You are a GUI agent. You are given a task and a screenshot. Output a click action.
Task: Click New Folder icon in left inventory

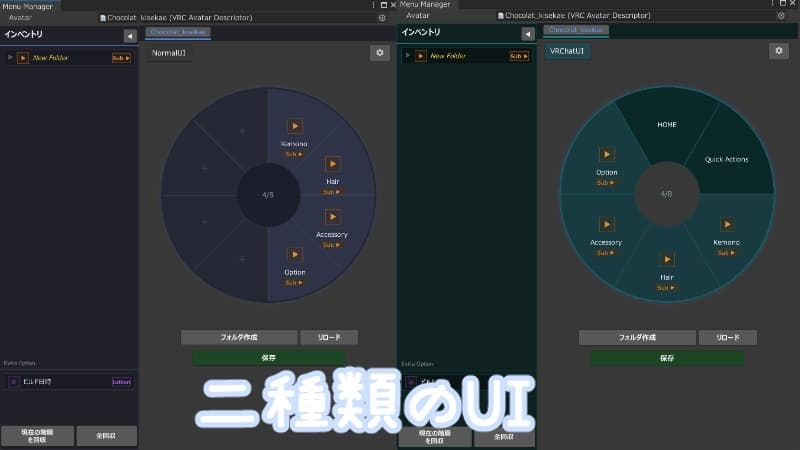23,58
